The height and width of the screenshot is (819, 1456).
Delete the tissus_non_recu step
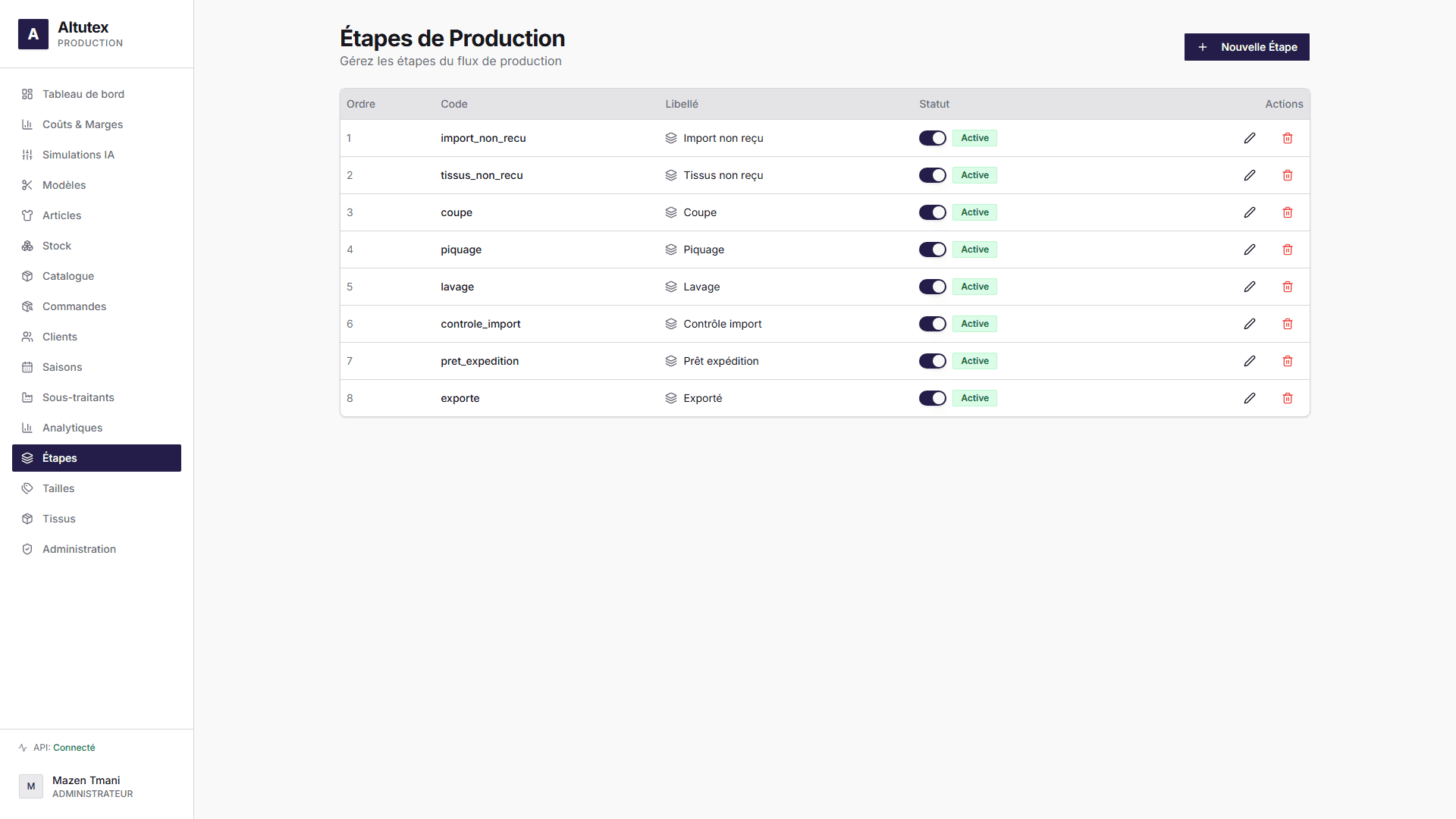(x=1288, y=175)
